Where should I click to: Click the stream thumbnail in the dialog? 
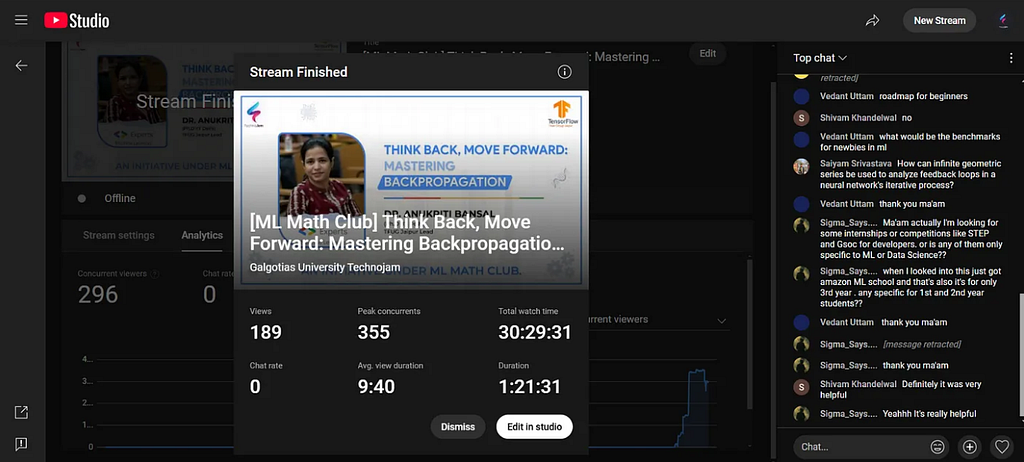coord(411,190)
